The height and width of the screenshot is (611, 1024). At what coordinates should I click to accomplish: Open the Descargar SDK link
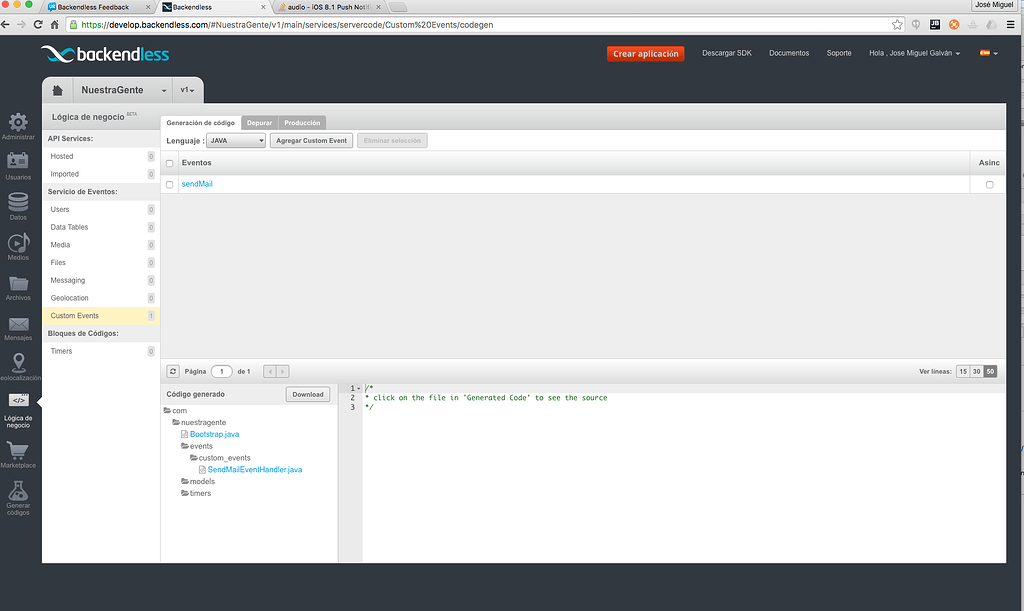727,53
